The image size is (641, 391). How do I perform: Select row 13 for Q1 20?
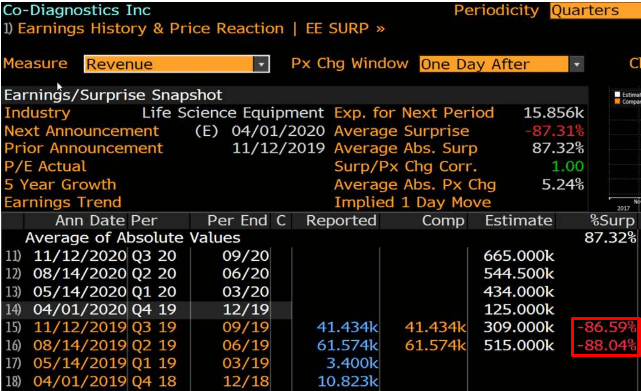pos(319,292)
